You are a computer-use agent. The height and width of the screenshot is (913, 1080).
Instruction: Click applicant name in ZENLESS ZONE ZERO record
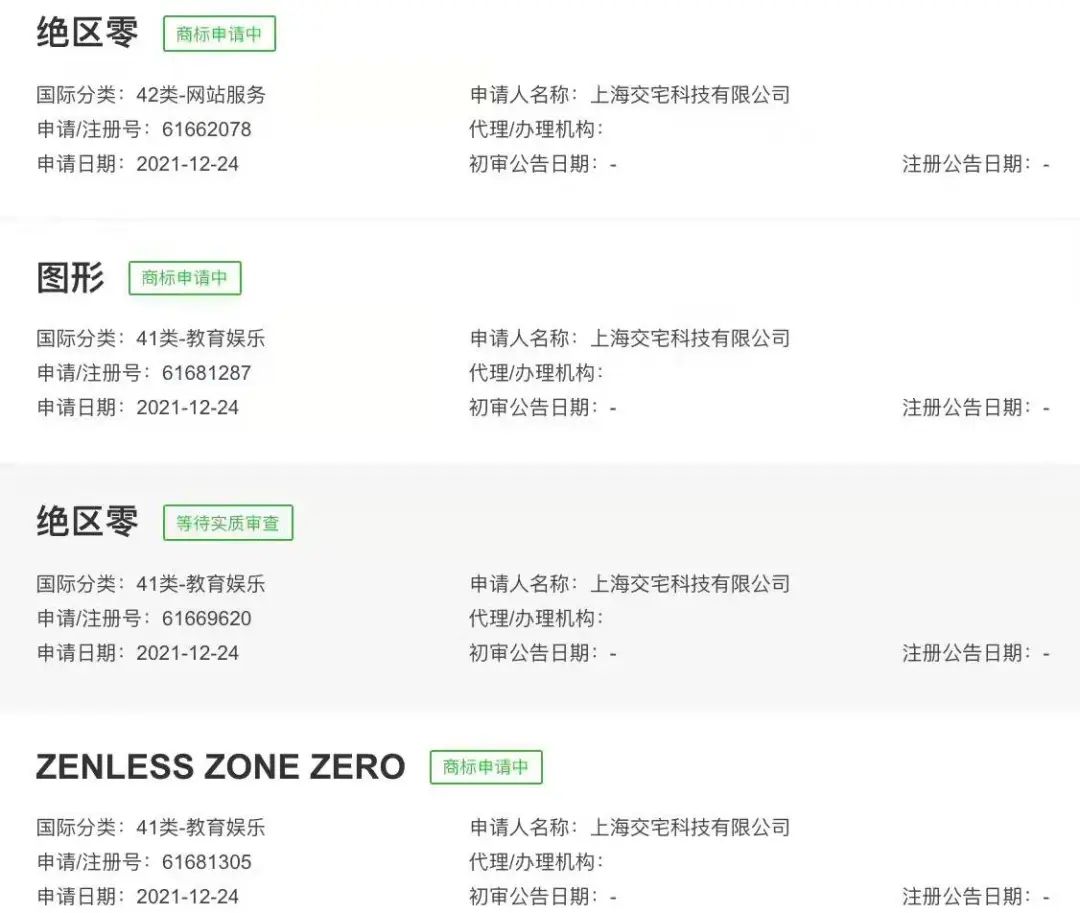coord(690,827)
